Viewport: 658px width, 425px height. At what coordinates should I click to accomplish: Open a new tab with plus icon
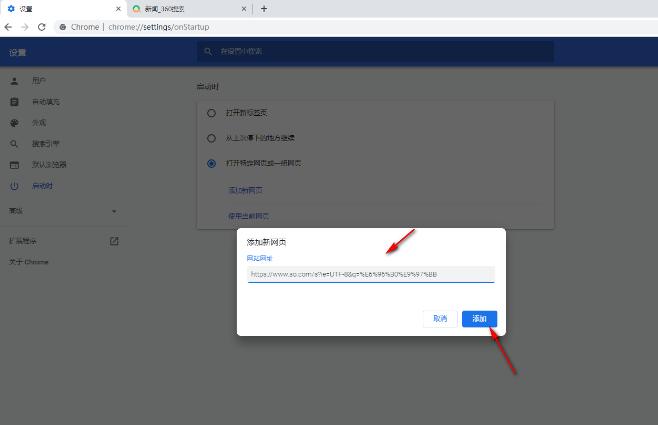264,9
